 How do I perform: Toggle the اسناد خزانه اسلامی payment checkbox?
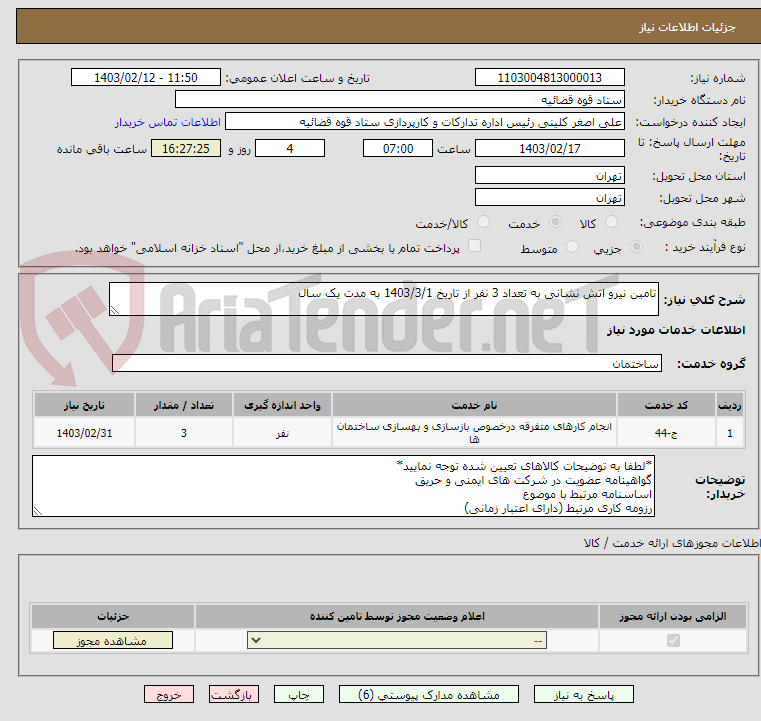point(474,246)
